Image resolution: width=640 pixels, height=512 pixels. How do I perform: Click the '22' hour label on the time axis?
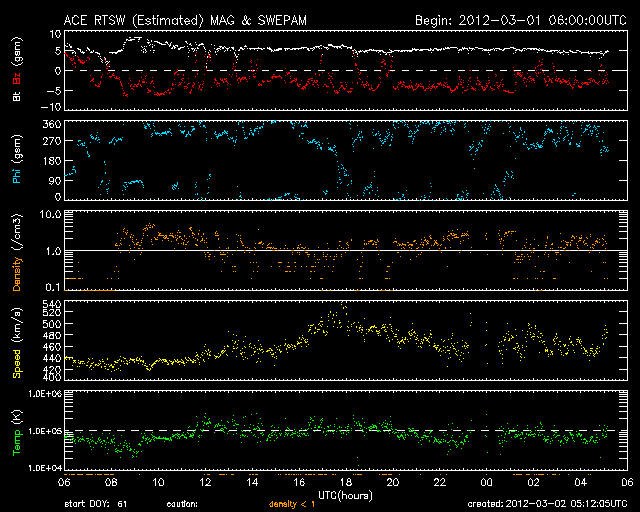[440, 482]
